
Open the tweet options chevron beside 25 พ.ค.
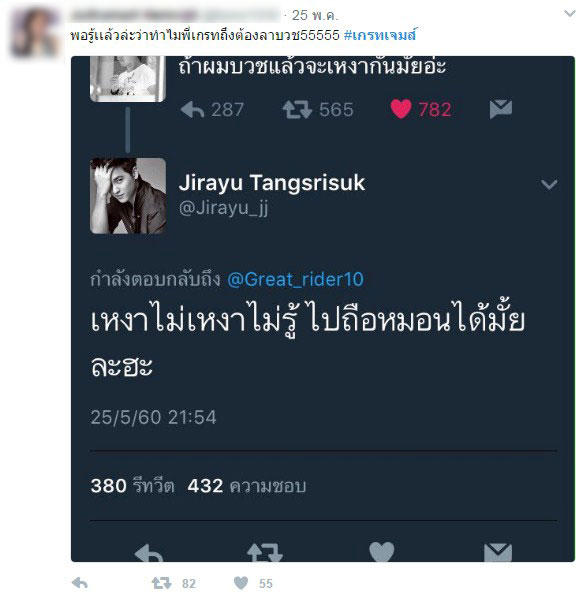coord(570,14)
